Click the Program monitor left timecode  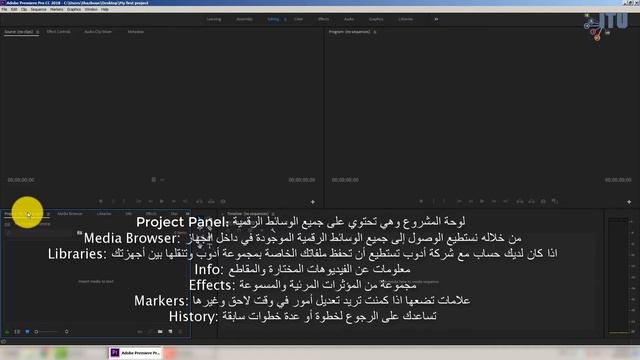pos(345,180)
